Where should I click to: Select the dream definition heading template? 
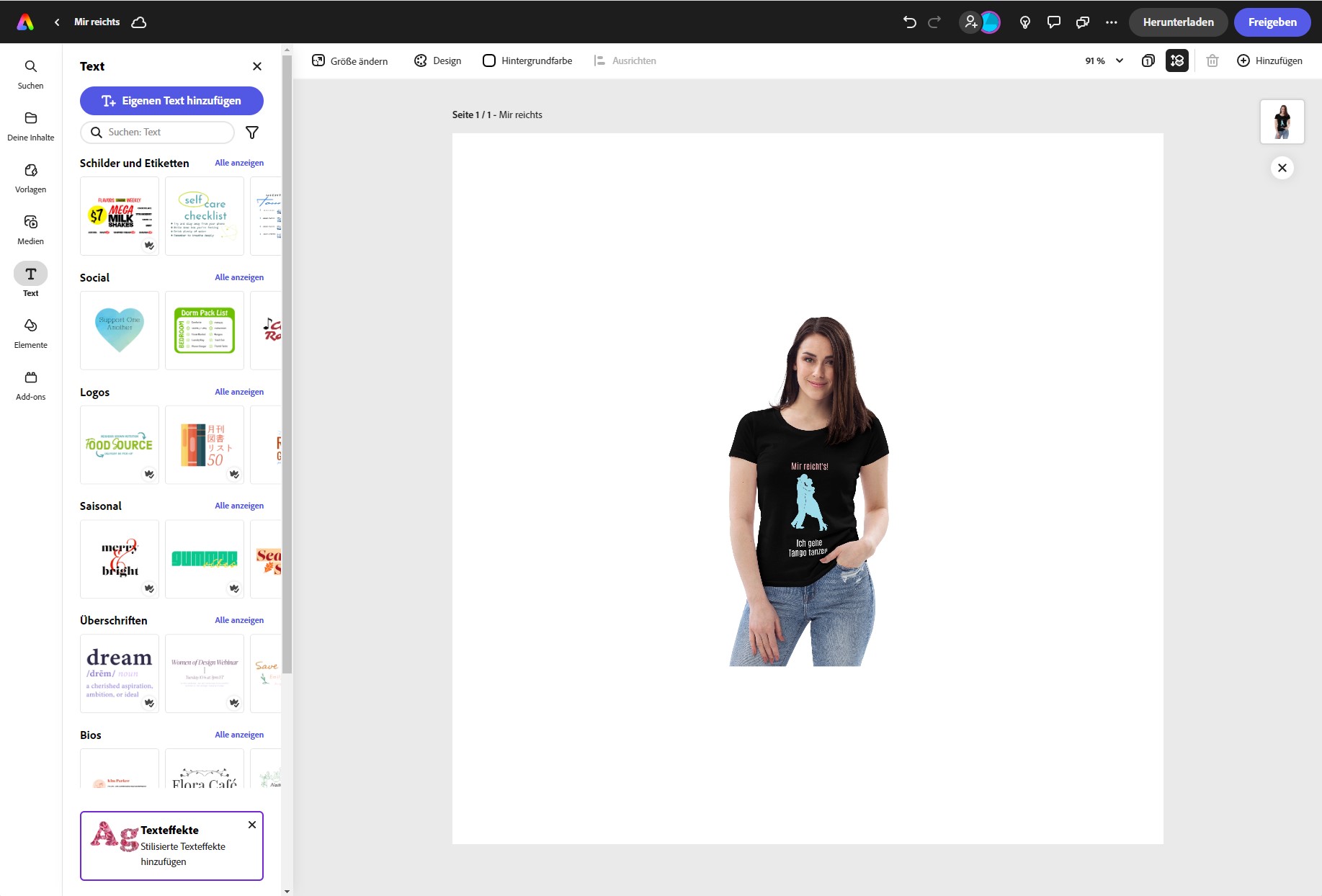pos(120,673)
